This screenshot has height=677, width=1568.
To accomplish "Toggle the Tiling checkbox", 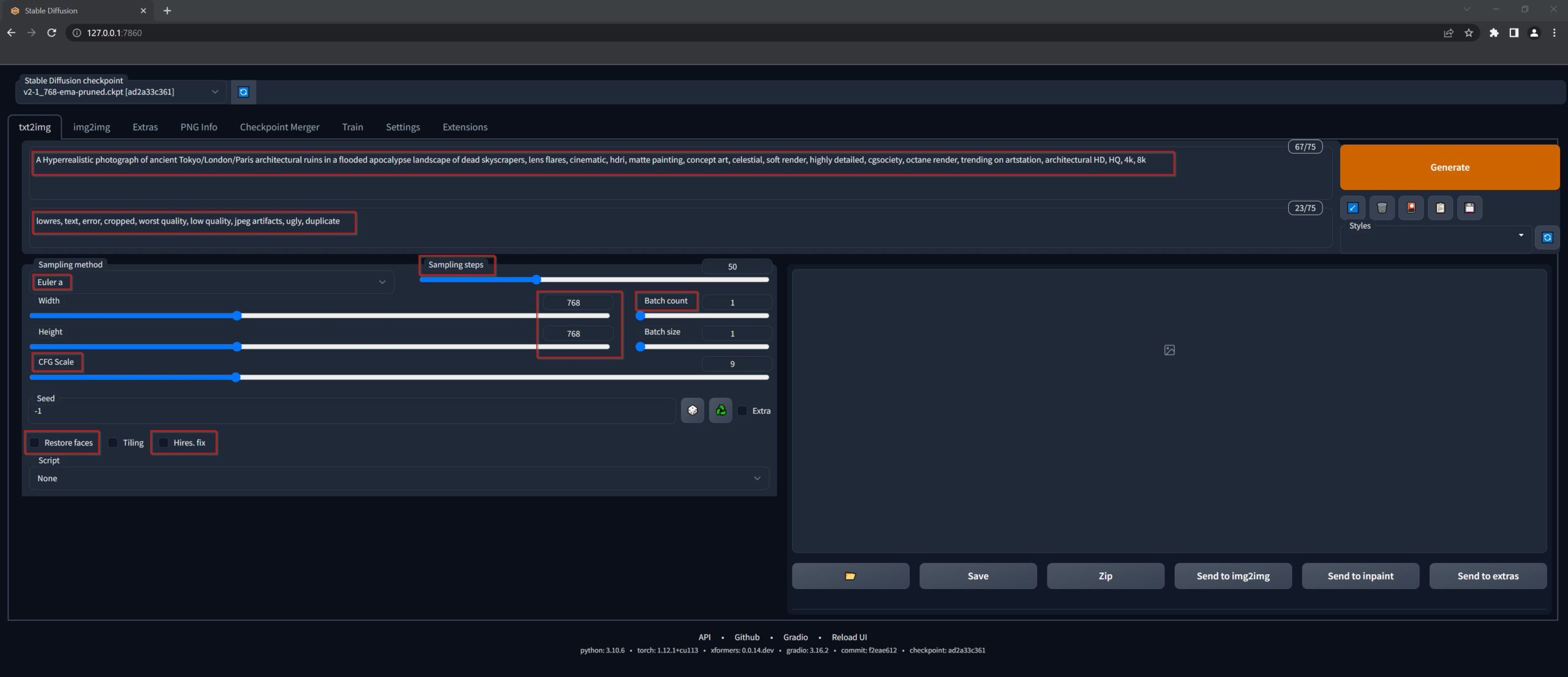I will pos(113,443).
